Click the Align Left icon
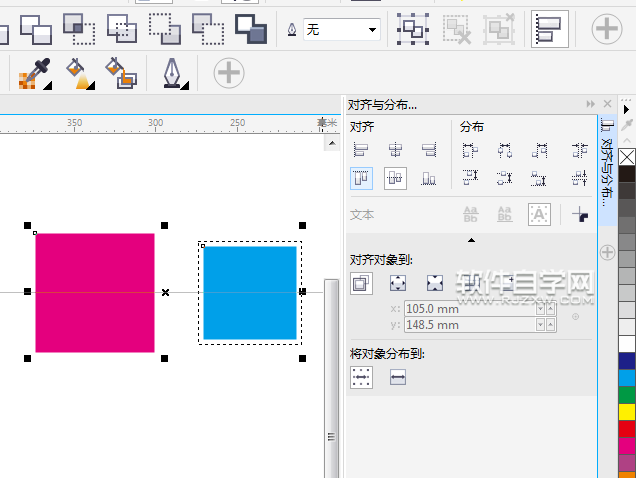This screenshot has width=636, height=478. click(x=361, y=150)
